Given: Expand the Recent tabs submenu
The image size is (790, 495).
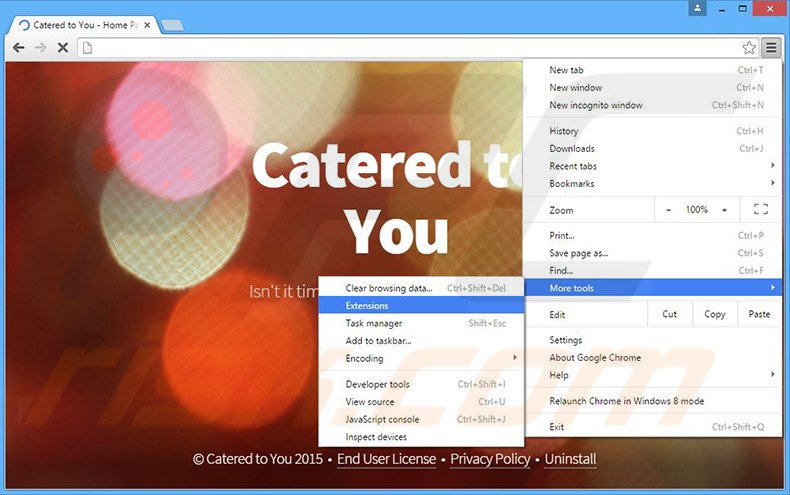Looking at the screenshot, I should pos(653,166).
